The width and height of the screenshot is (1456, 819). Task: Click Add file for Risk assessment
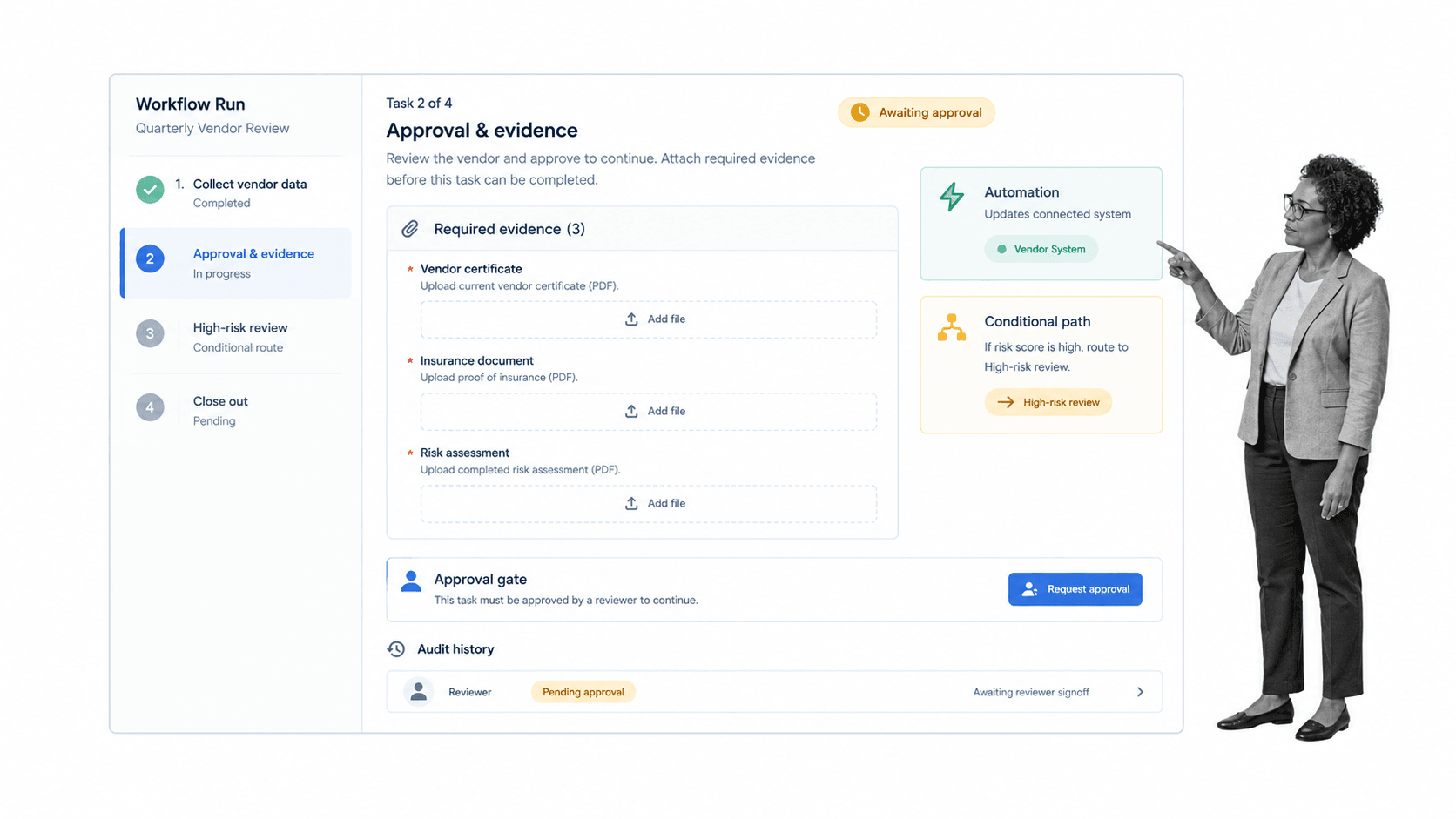649,503
